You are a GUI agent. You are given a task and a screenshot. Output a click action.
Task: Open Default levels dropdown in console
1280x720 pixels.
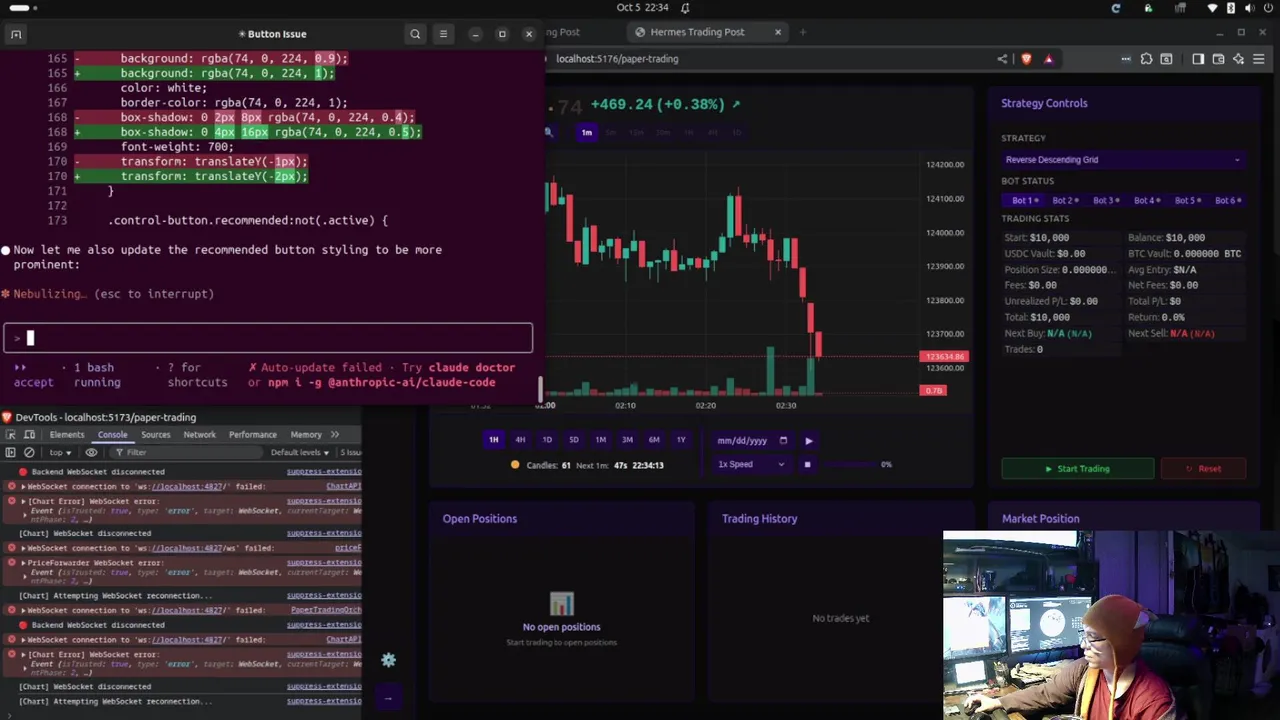[x=300, y=452]
